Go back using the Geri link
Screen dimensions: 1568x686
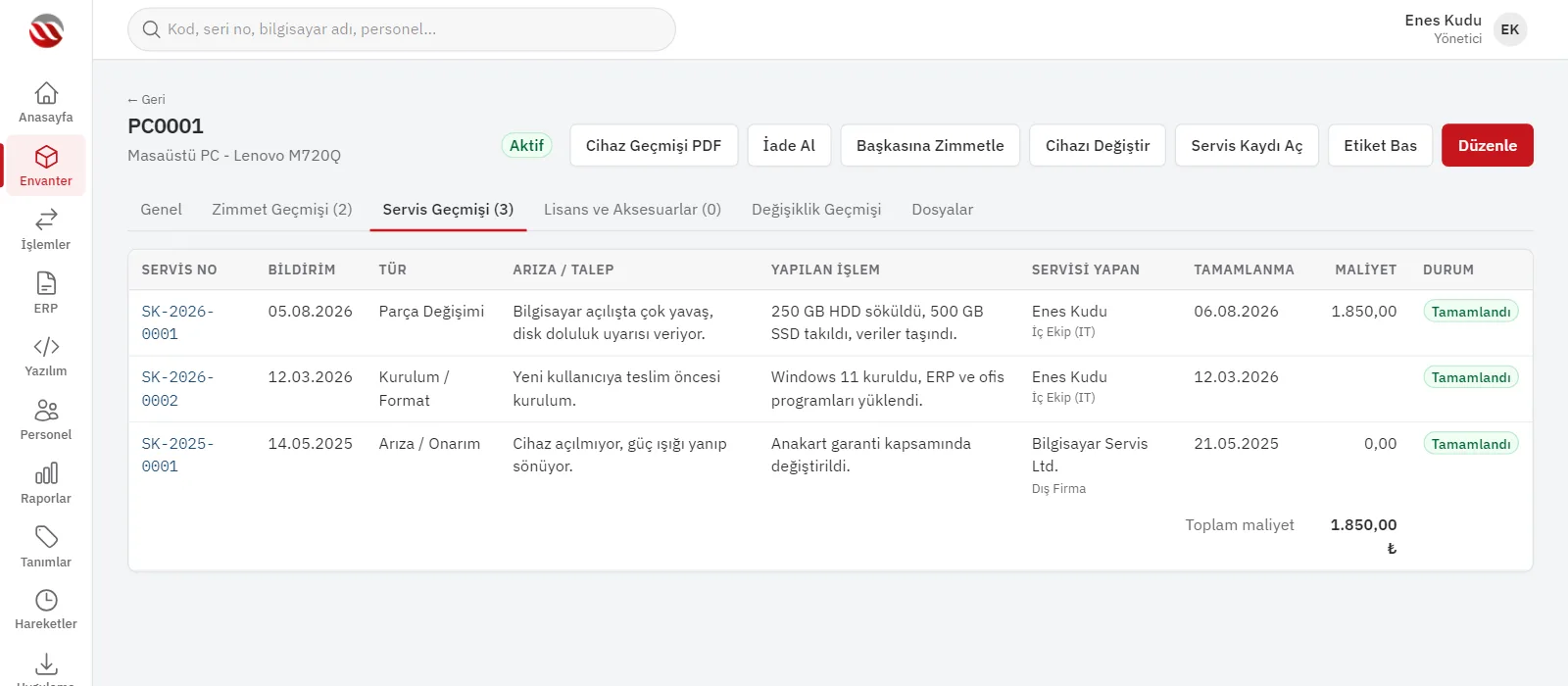click(146, 99)
